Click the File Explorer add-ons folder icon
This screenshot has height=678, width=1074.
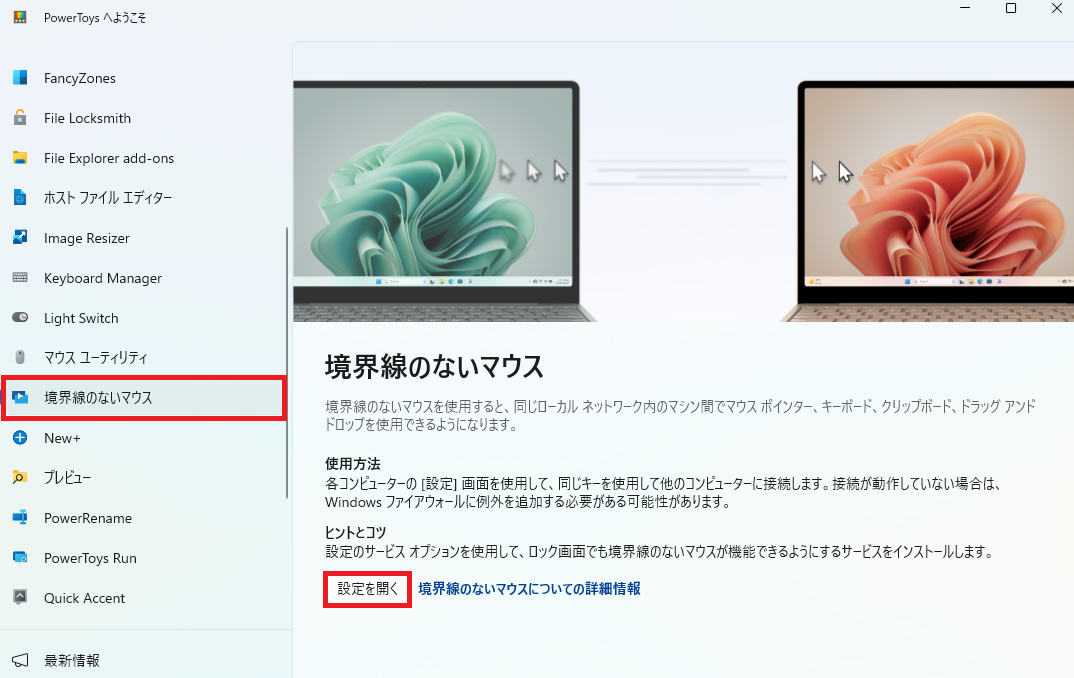(x=20, y=158)
